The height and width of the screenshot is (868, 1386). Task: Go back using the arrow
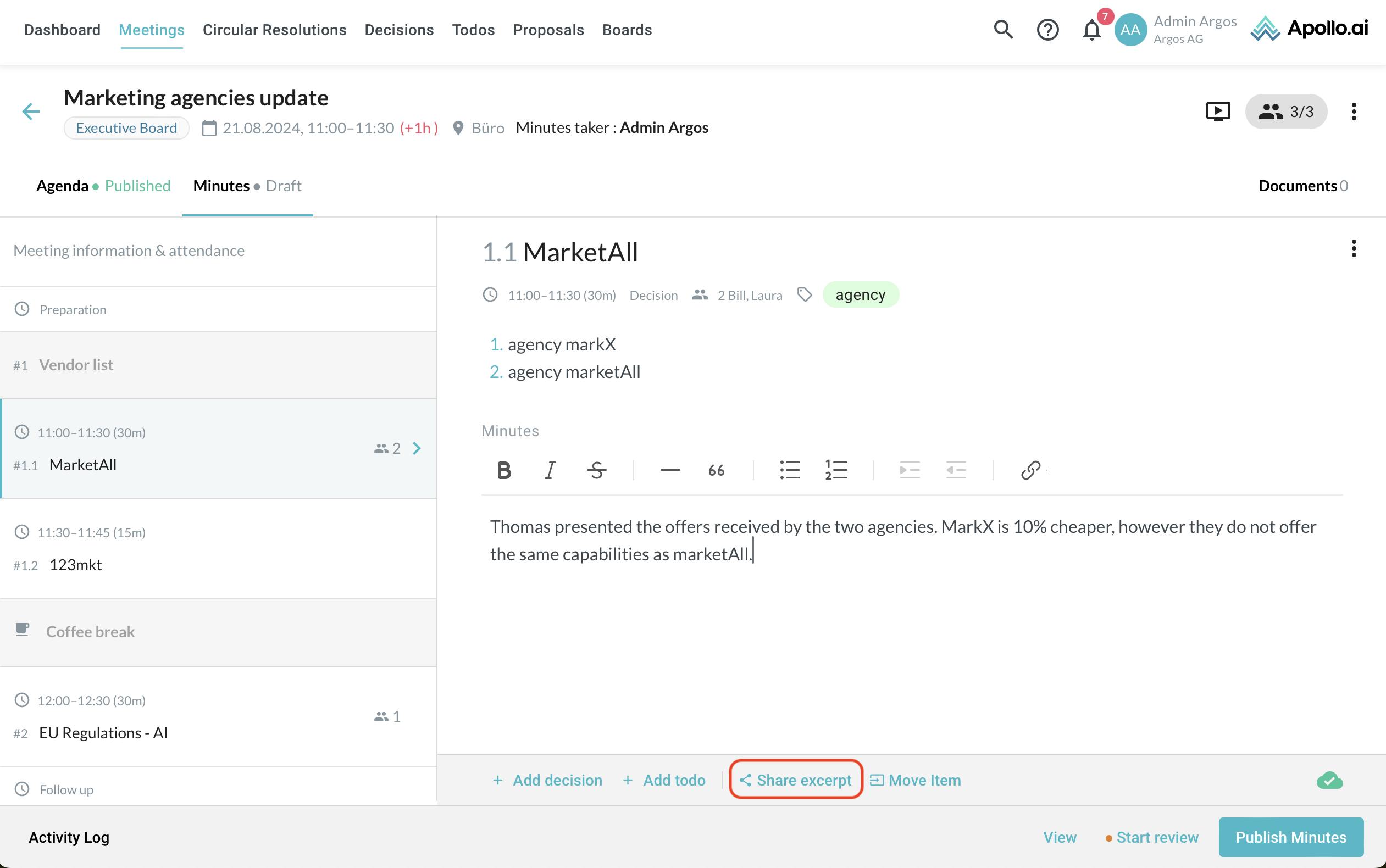(x=31, y=112)
